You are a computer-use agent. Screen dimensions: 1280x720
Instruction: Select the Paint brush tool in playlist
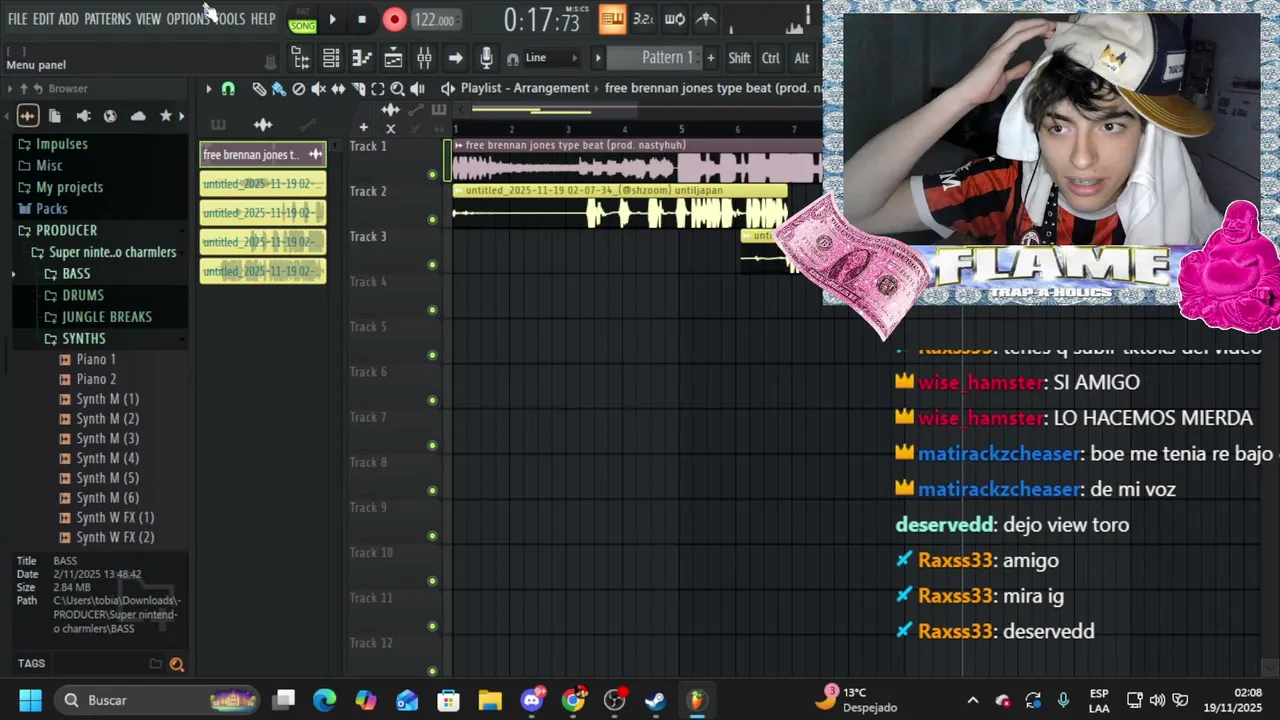pos(279,89)
